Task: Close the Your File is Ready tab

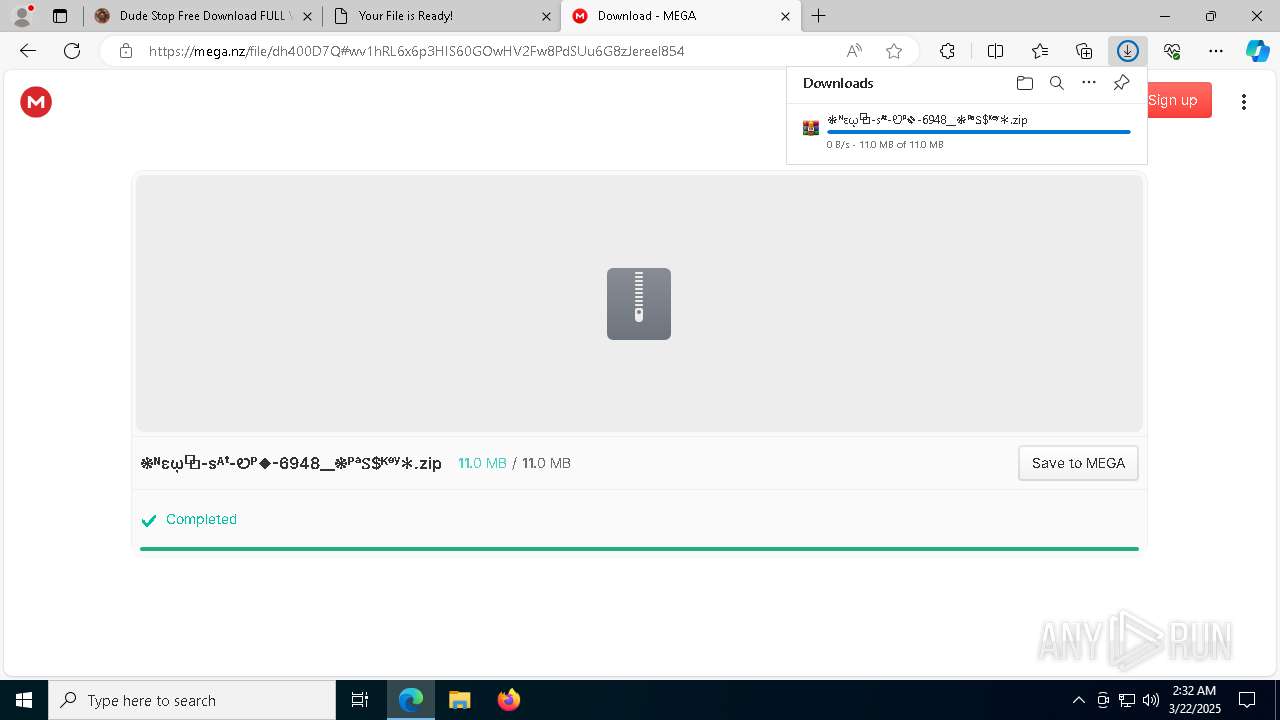Action: (x=546, y=16)
